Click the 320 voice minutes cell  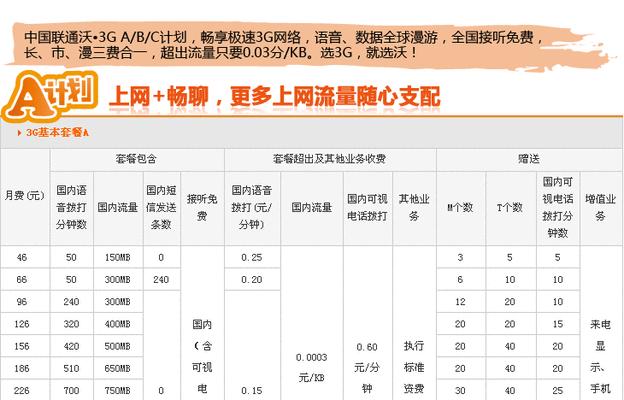(72, 324)
